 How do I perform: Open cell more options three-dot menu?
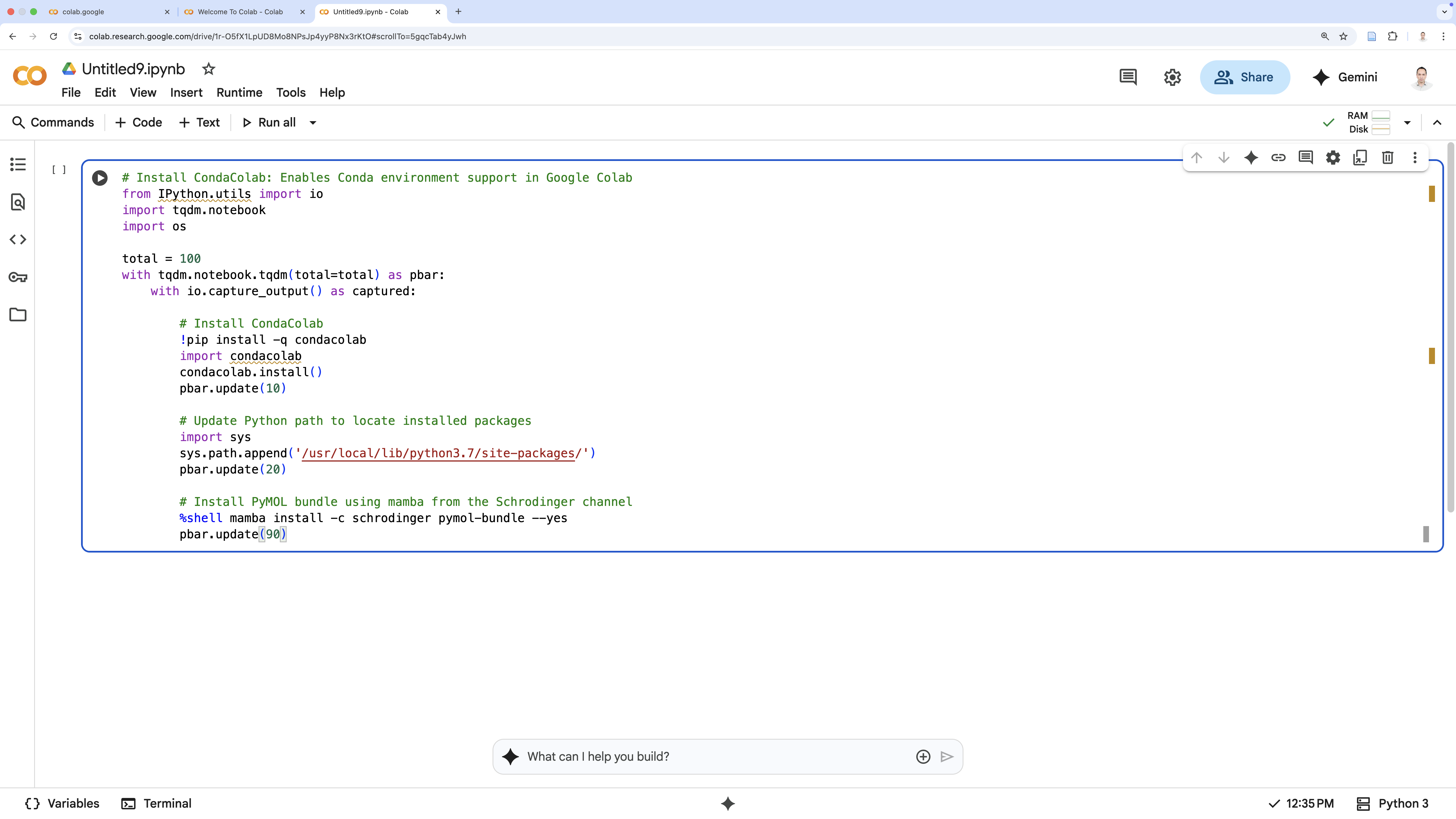[x=1415, y=158]
